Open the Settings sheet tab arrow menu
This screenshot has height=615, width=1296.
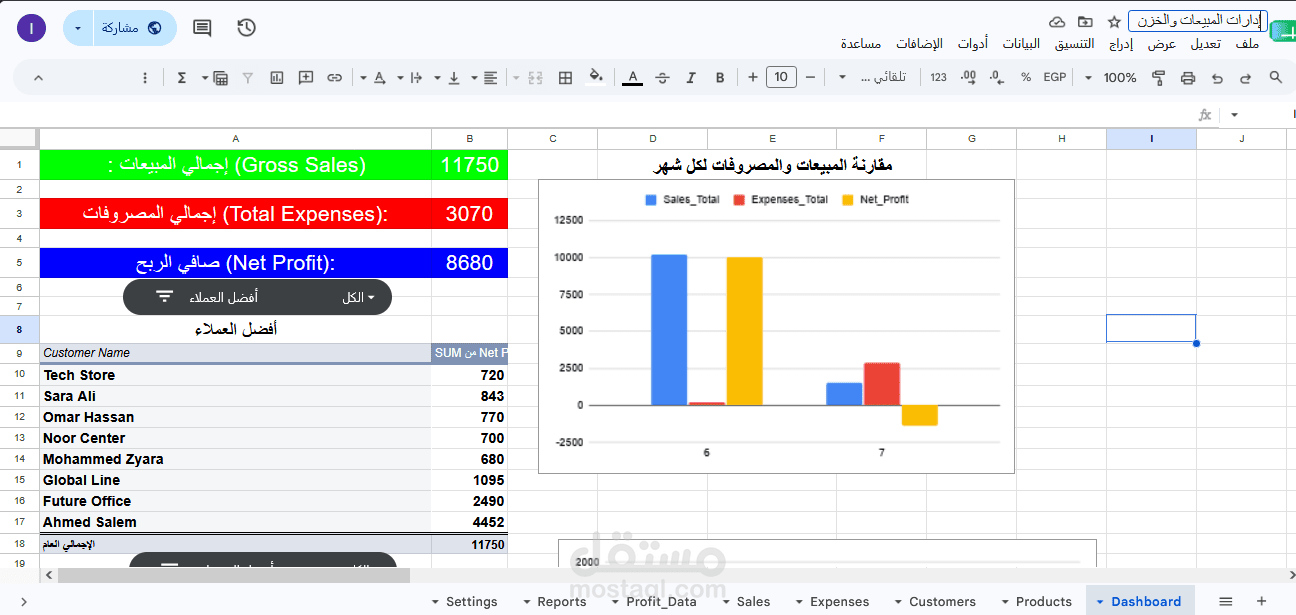point(435,602)
